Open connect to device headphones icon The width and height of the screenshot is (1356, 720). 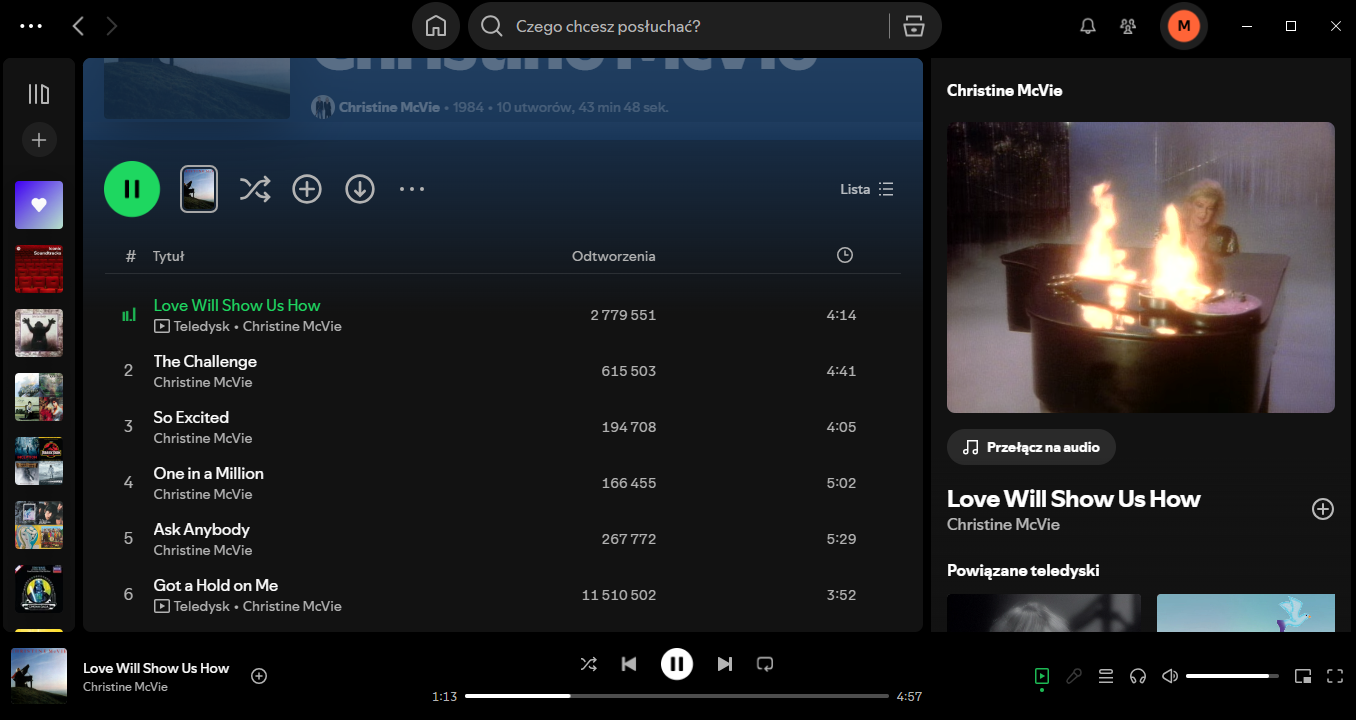(1137, 676)
